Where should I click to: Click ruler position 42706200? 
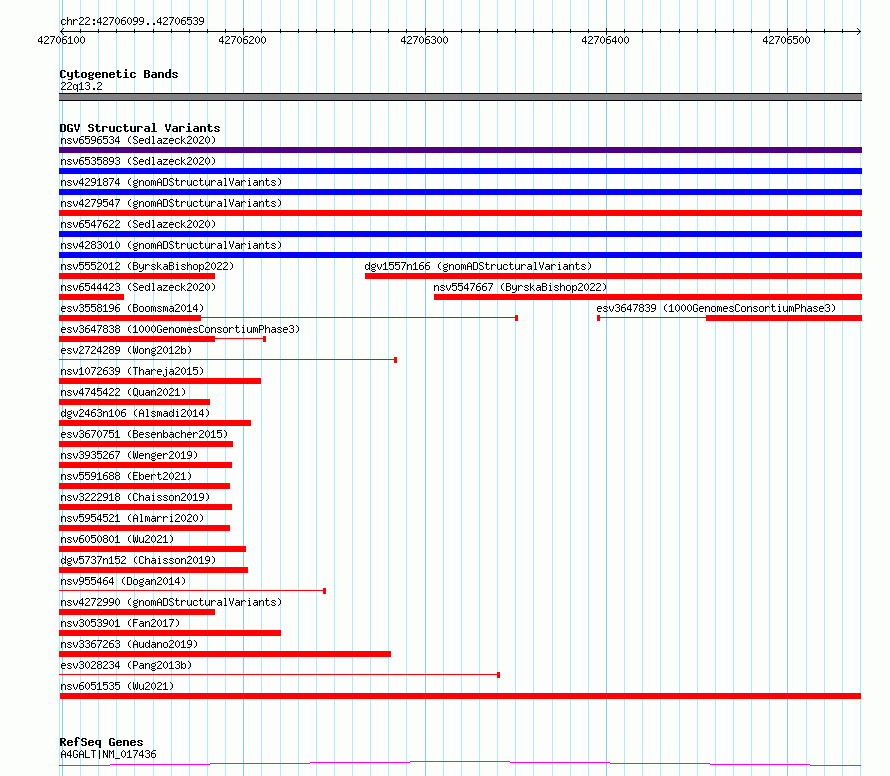[242, 40]
